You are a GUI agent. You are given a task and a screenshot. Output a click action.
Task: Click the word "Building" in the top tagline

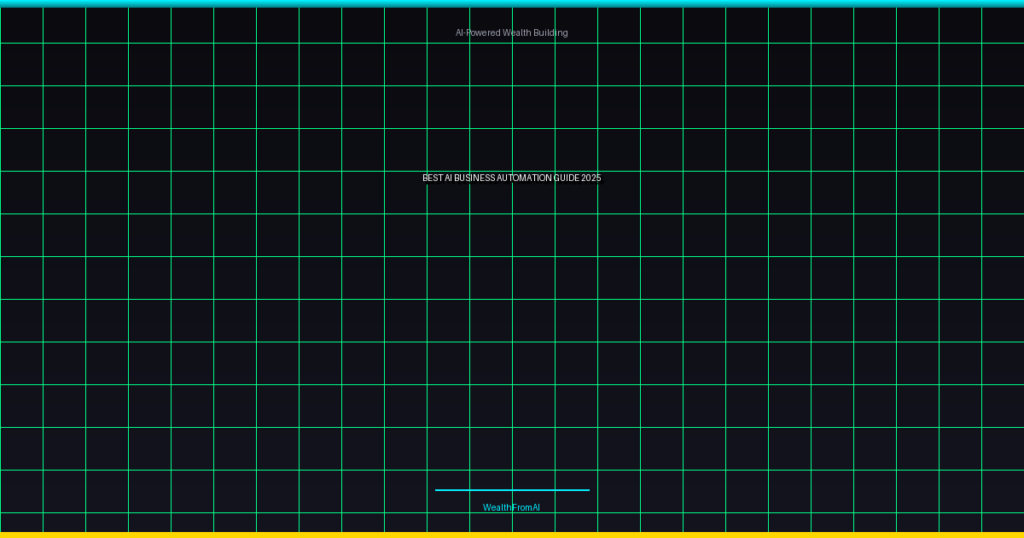coord(550,33)
